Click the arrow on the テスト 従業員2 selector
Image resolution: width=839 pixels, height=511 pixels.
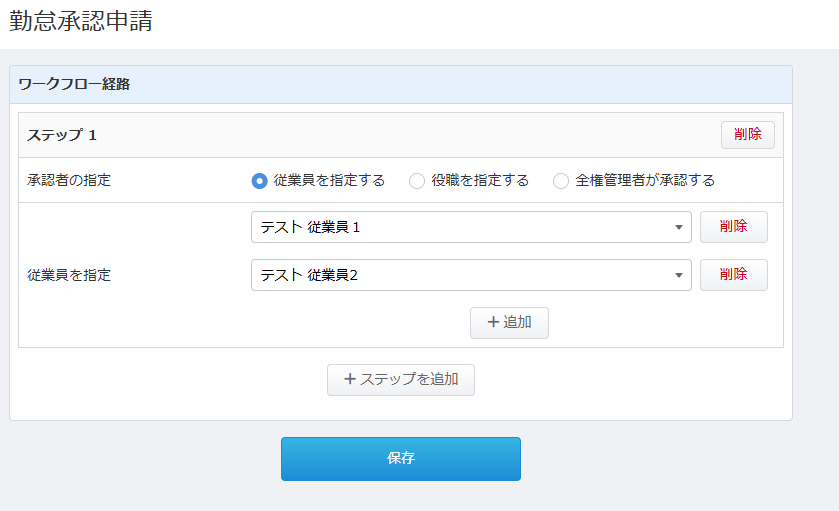click(x=678, y=275)
